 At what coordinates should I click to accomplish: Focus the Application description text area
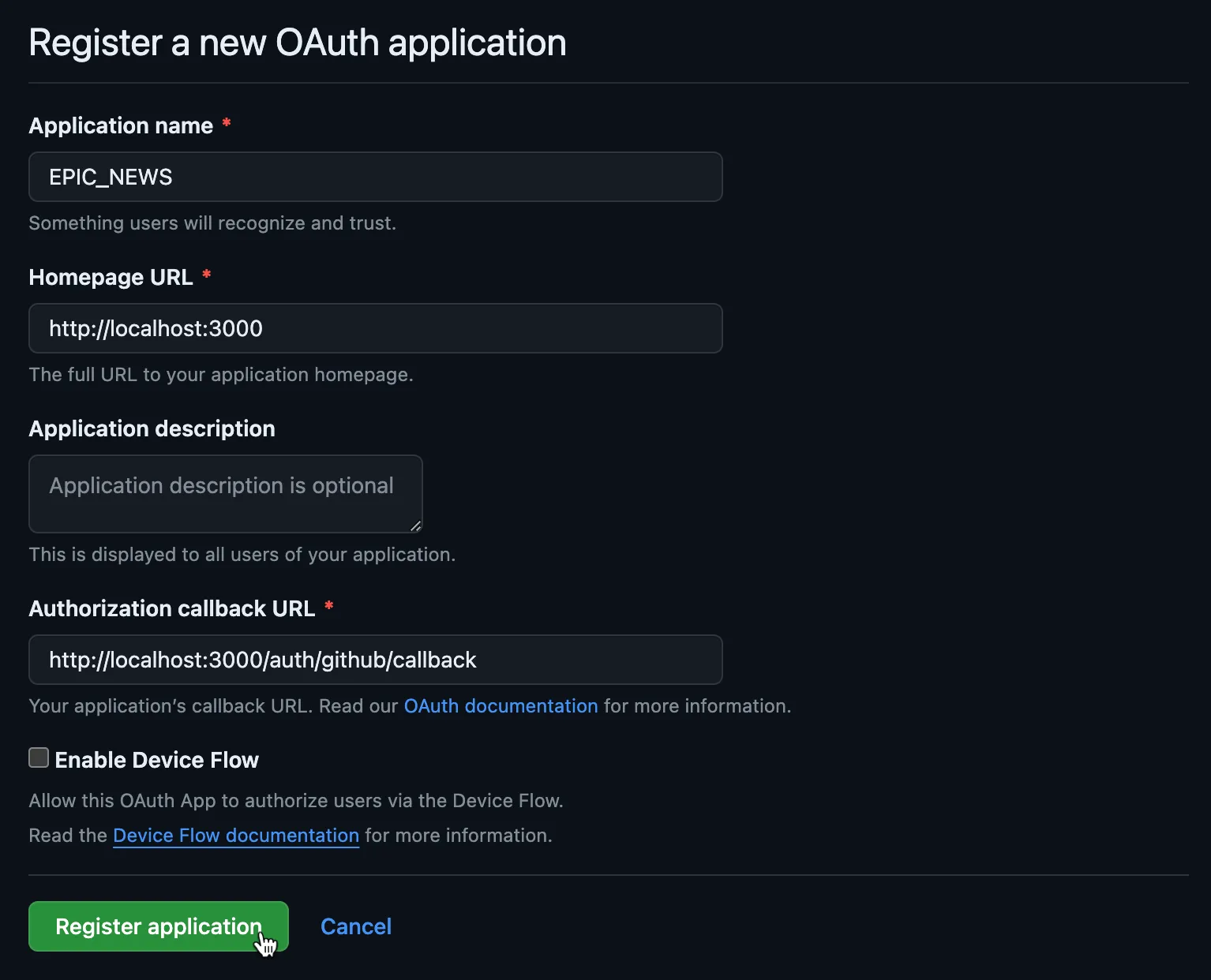tap(226, 494)
